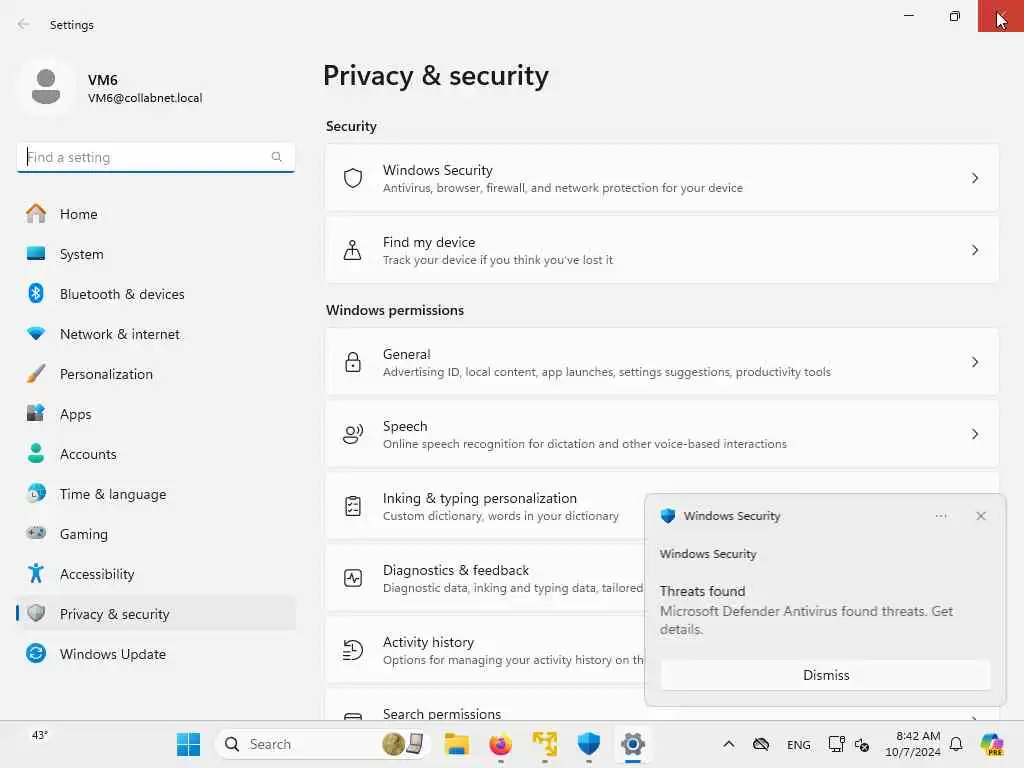Click the back arrow in Settings

24,24
